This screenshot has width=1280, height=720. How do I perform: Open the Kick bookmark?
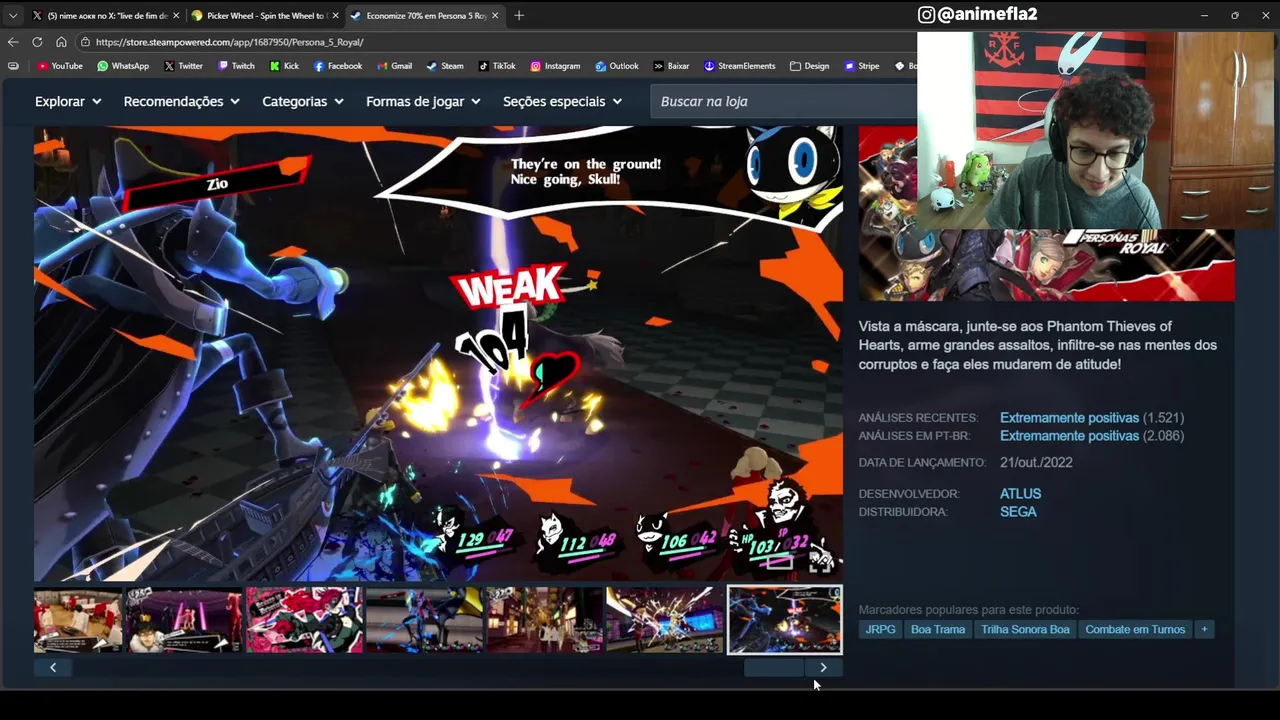coord(284,66)
